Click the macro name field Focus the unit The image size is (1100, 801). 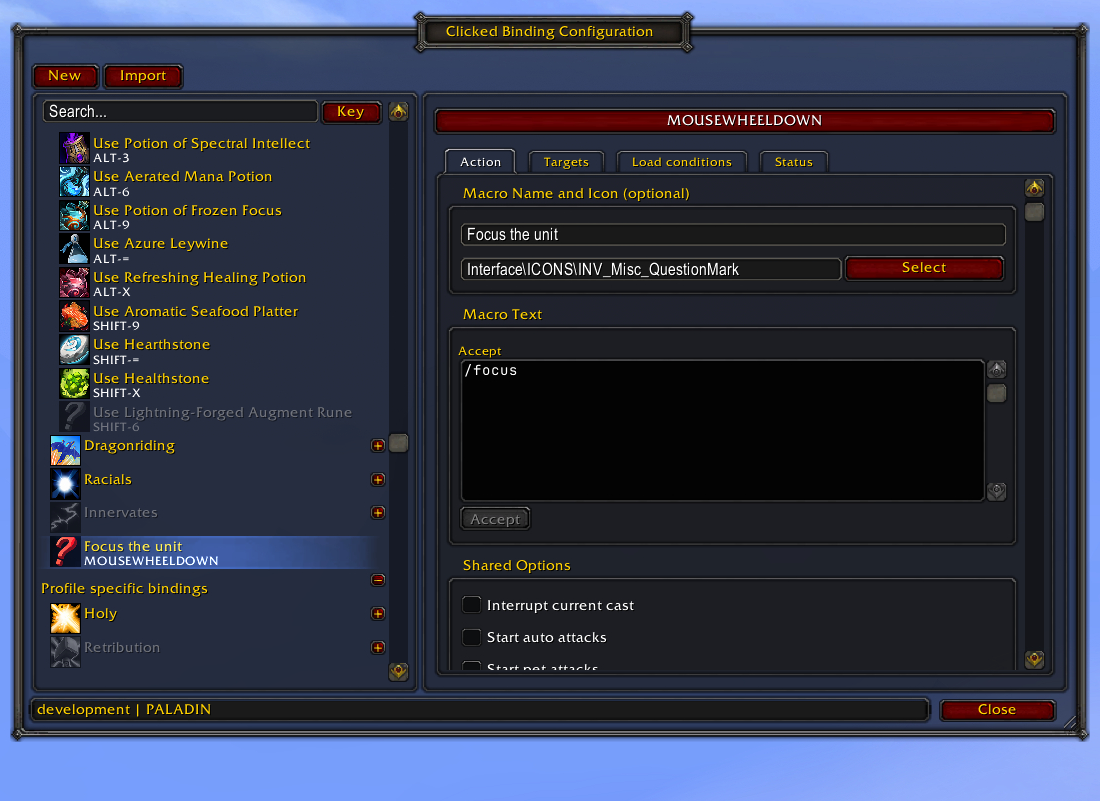(733, 234)
